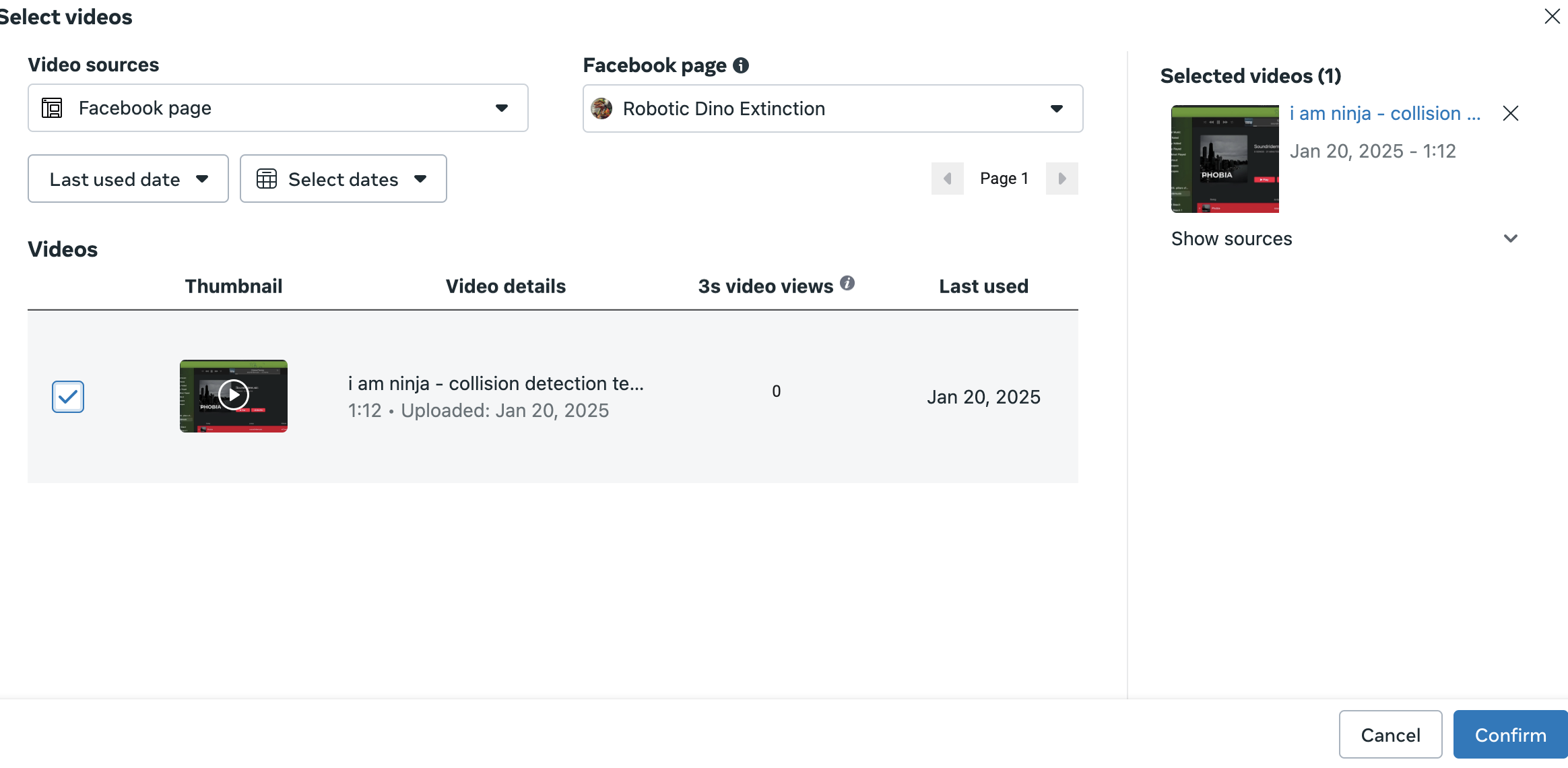Click the Last used column header
This screenshot has width=1568, height=768.
(x=983, y=286)
